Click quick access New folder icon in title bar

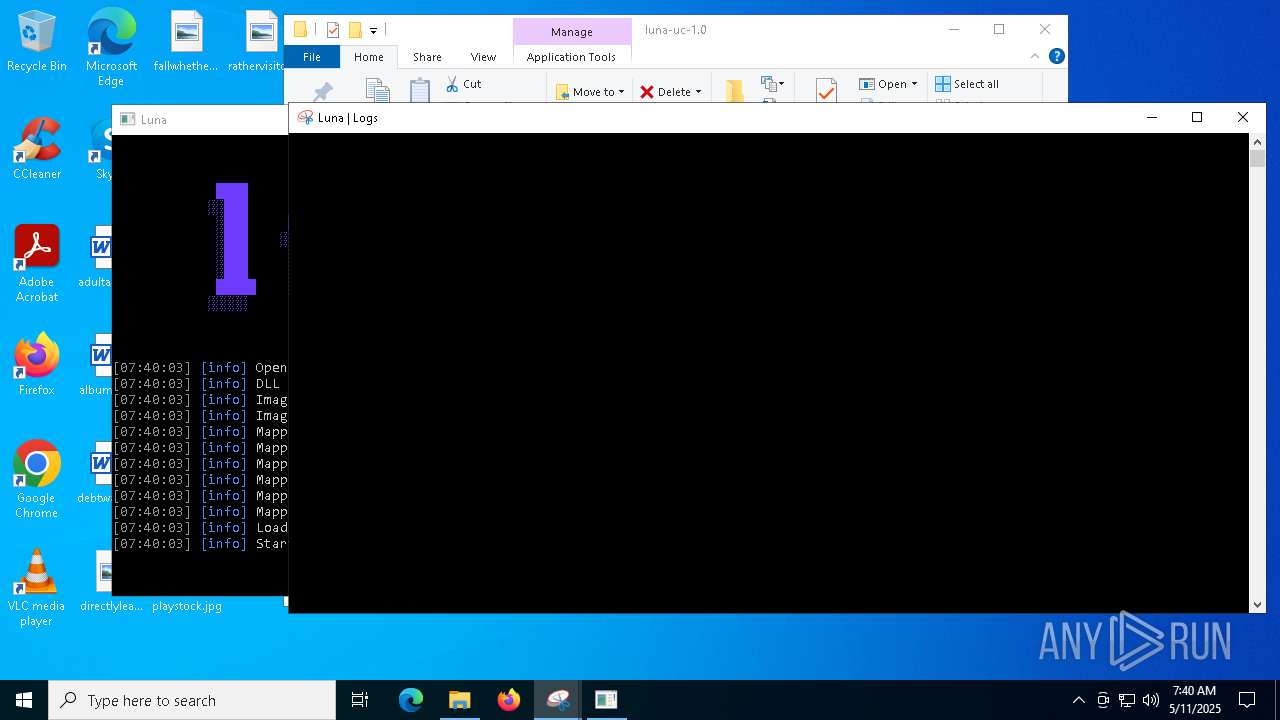[x=355, y=30]
